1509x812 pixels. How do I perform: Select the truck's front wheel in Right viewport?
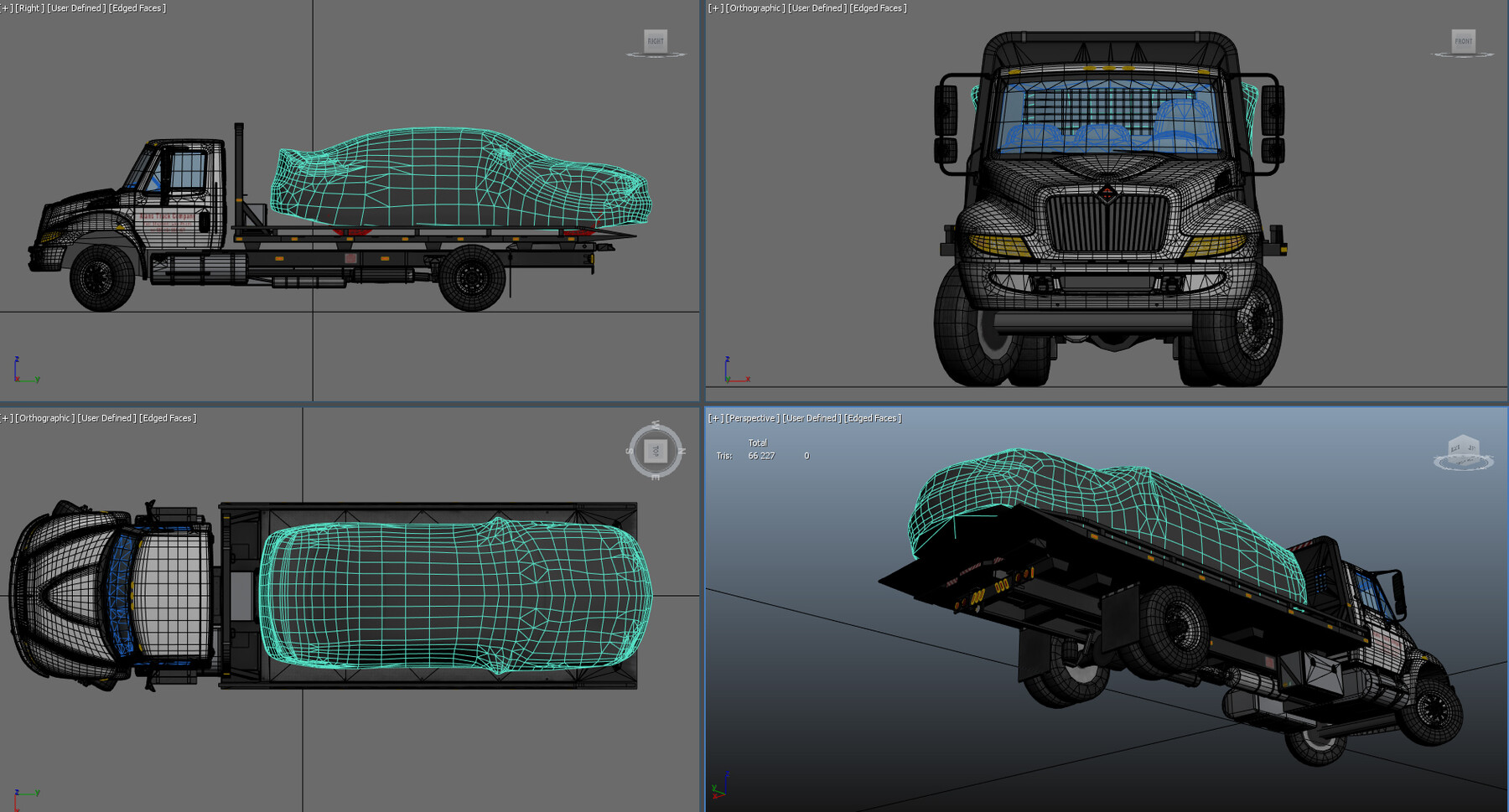(x=102, y=277)
